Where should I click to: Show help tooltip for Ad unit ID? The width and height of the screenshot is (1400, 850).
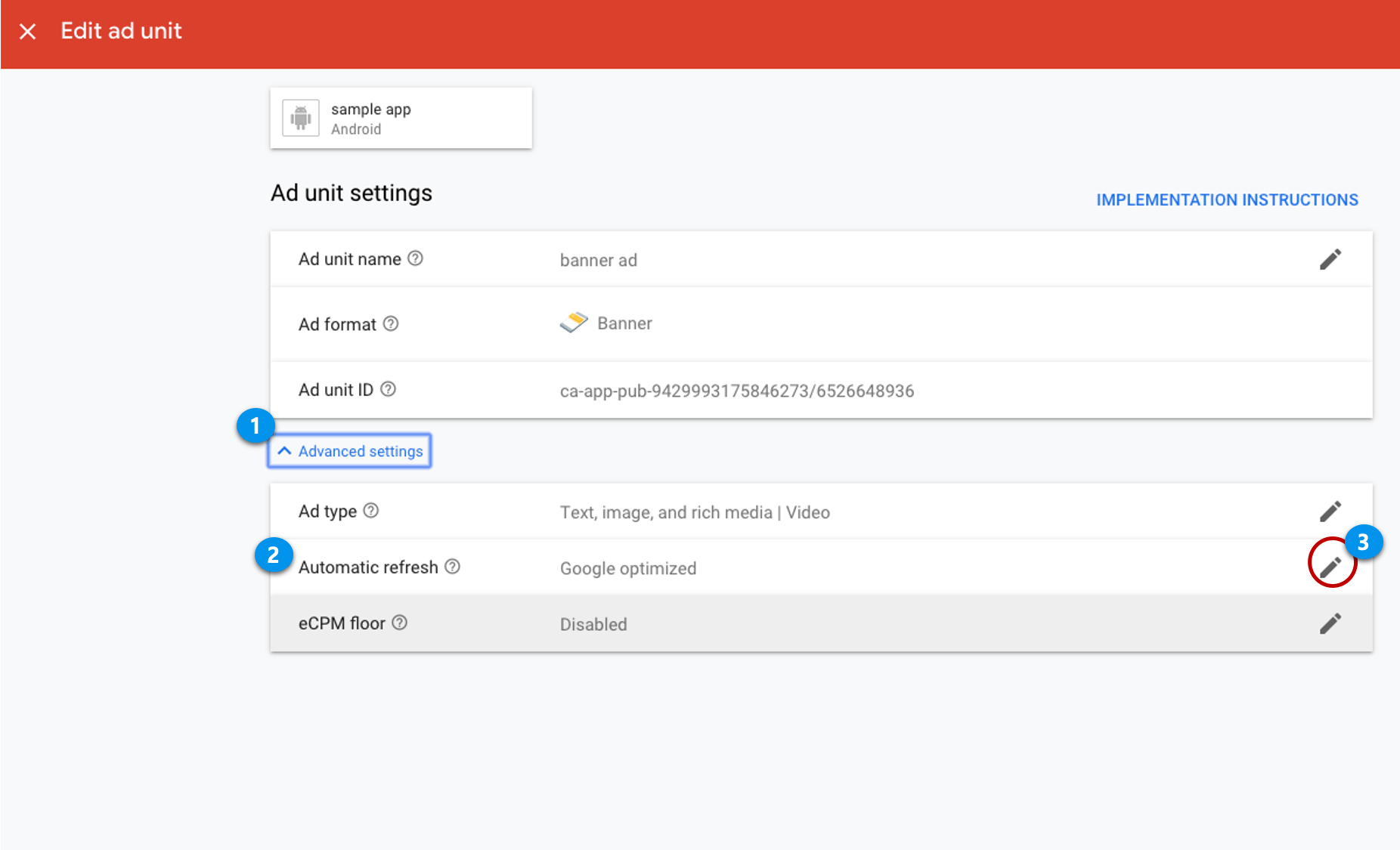pyautogui.click(x=388, y=389)
